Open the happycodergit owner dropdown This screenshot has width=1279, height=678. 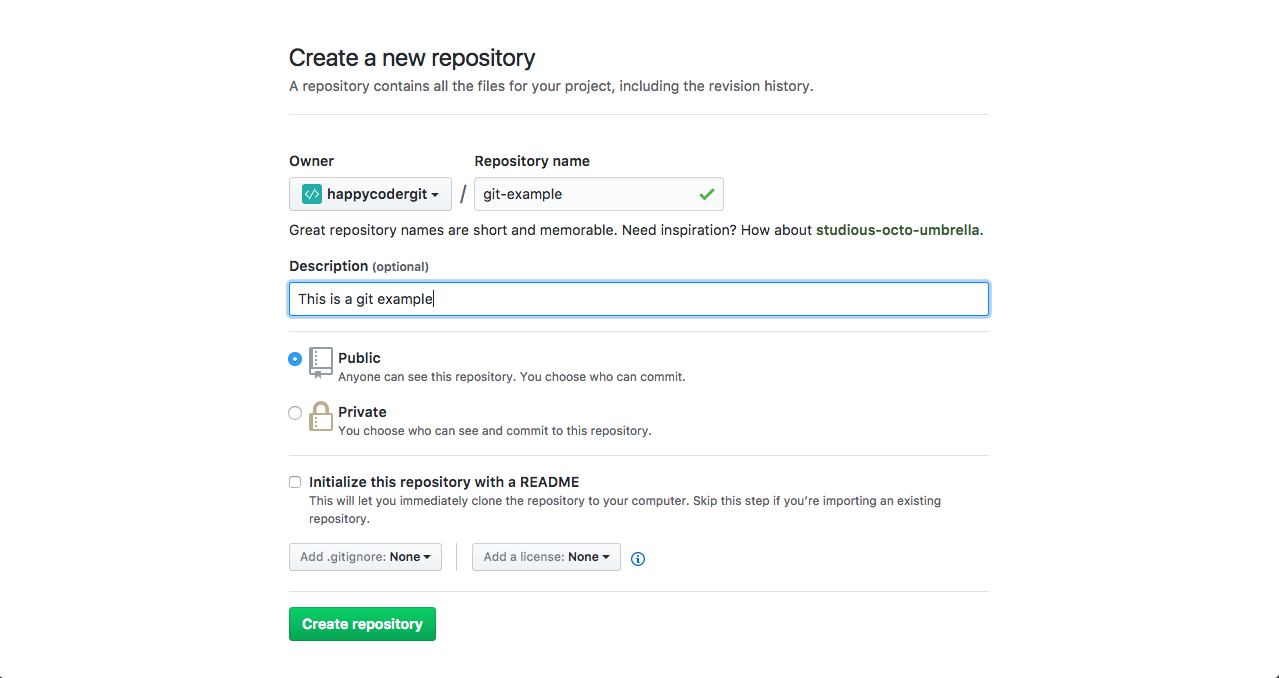coord(370,193)
